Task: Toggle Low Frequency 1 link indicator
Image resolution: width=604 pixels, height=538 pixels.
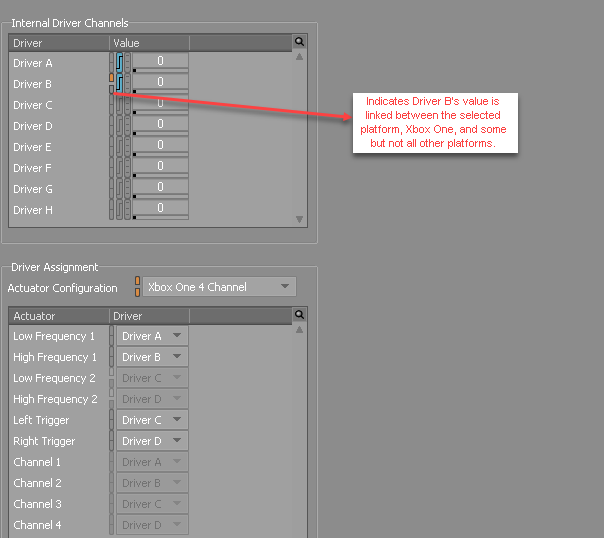Action: 111,336
